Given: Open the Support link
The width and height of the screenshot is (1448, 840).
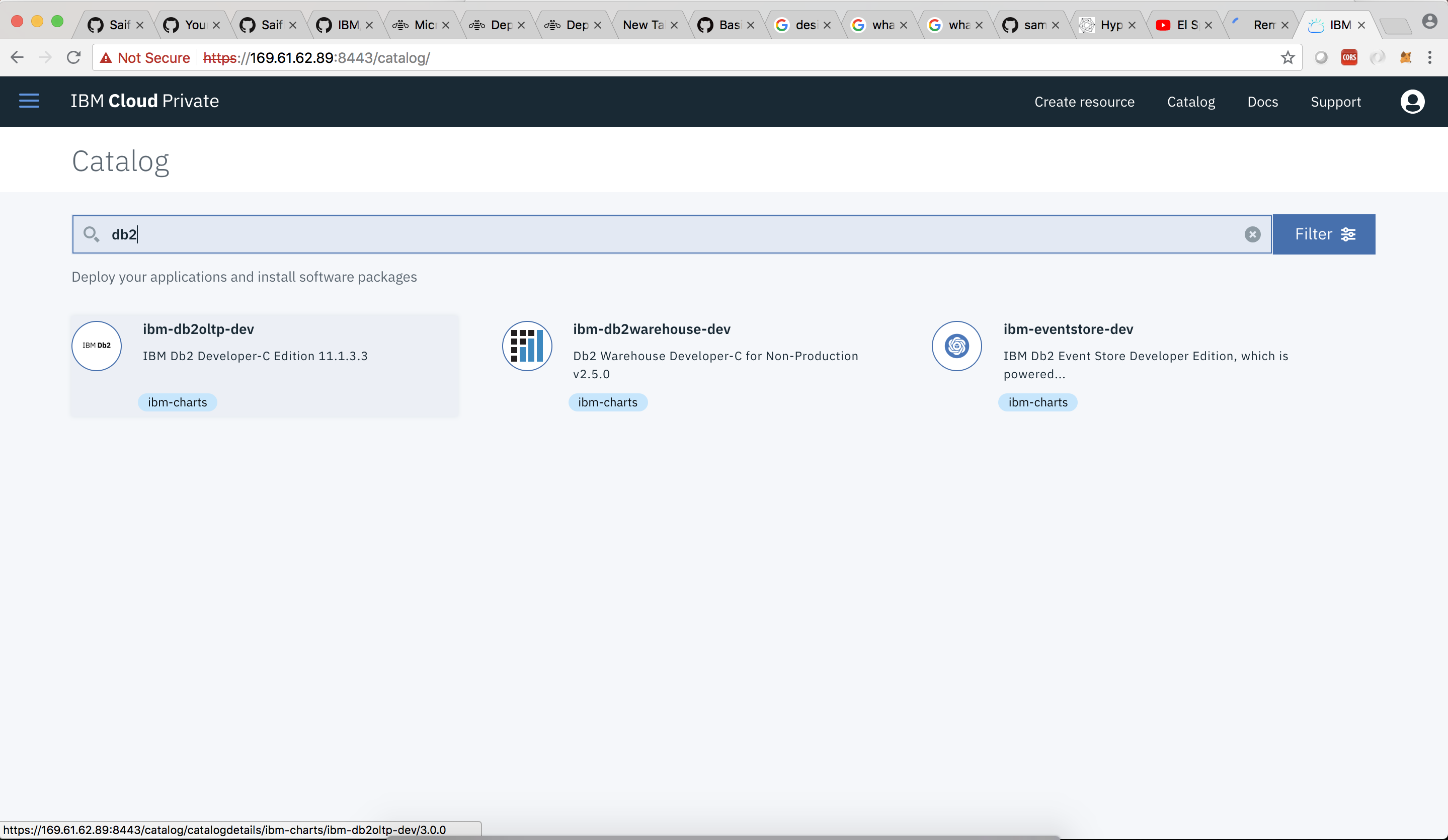Looking at the screenshot, I should (x=1335, y=102).
